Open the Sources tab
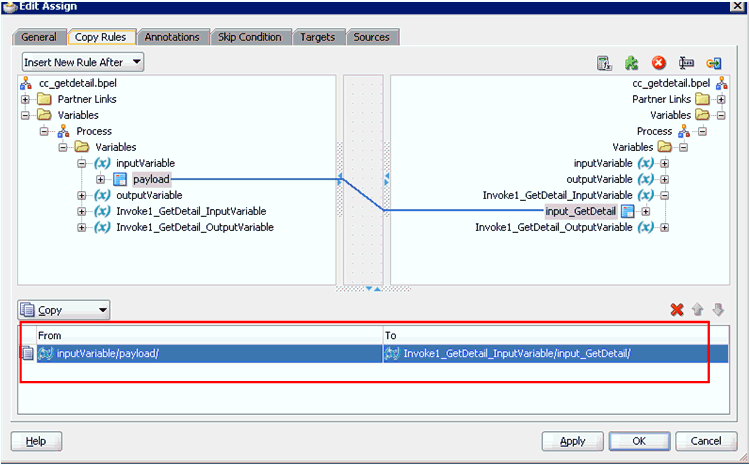The width and height of the screenshot is (749, 465). [371, 37]
